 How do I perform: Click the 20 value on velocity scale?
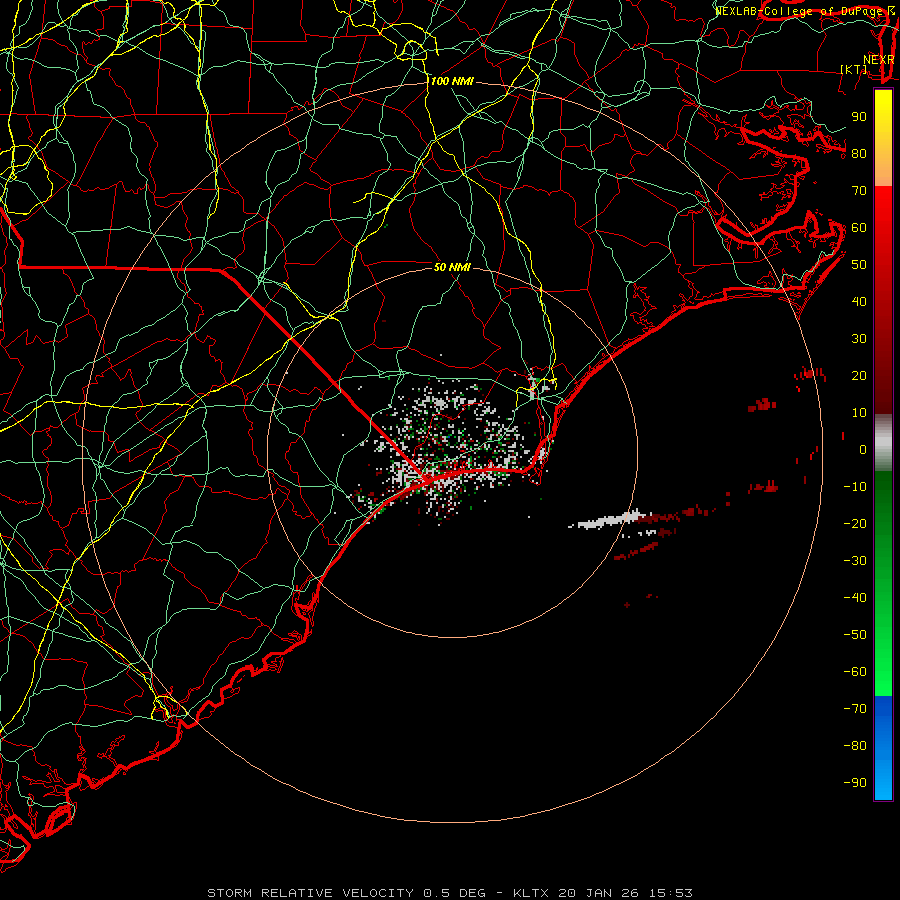coord(859,375)
